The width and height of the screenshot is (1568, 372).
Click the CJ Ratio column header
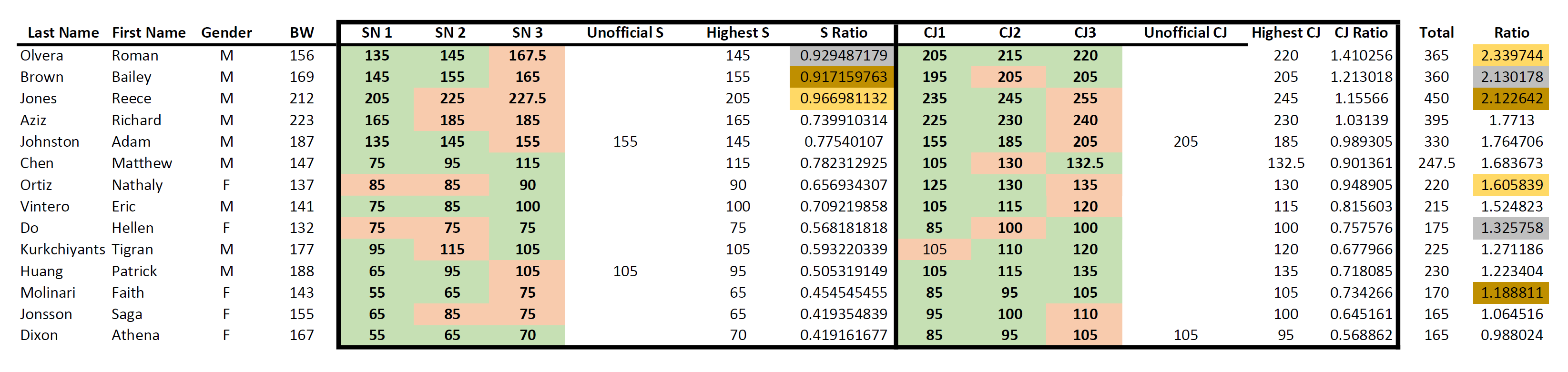pos(1360,33)
